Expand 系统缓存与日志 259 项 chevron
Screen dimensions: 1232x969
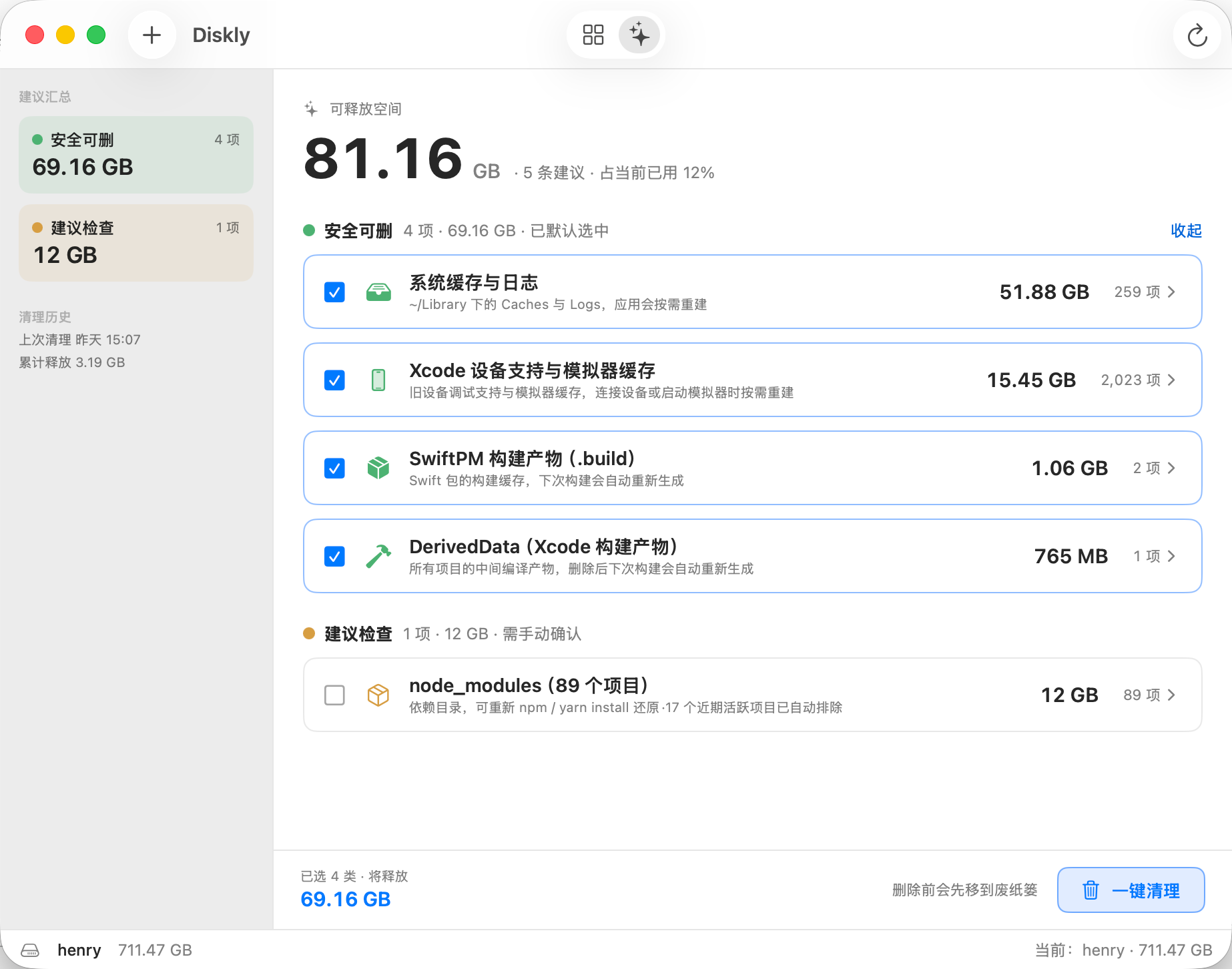(1171, 292)
